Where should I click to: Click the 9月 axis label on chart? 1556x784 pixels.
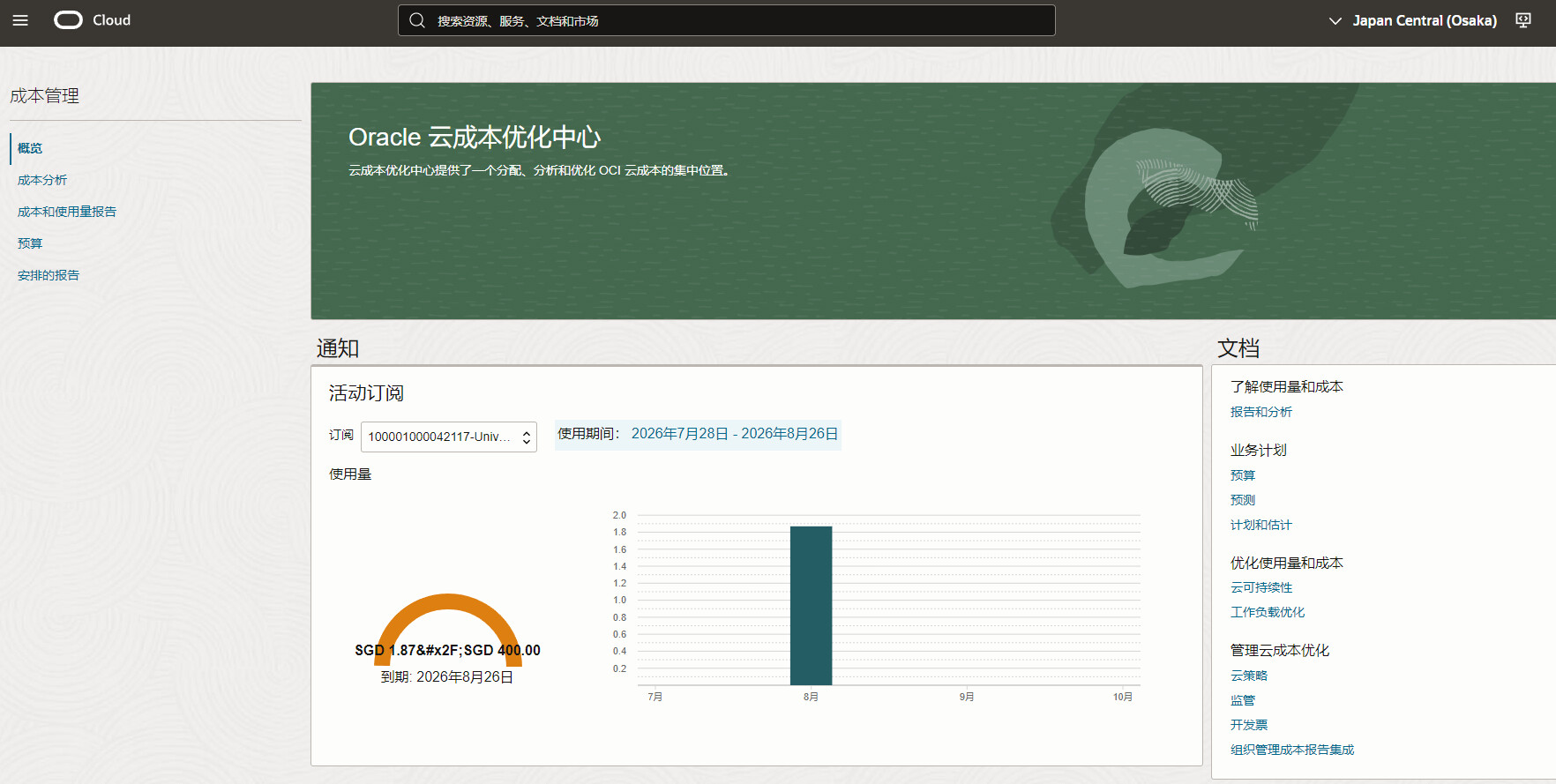pyautogui.click(x=967, y=698)
